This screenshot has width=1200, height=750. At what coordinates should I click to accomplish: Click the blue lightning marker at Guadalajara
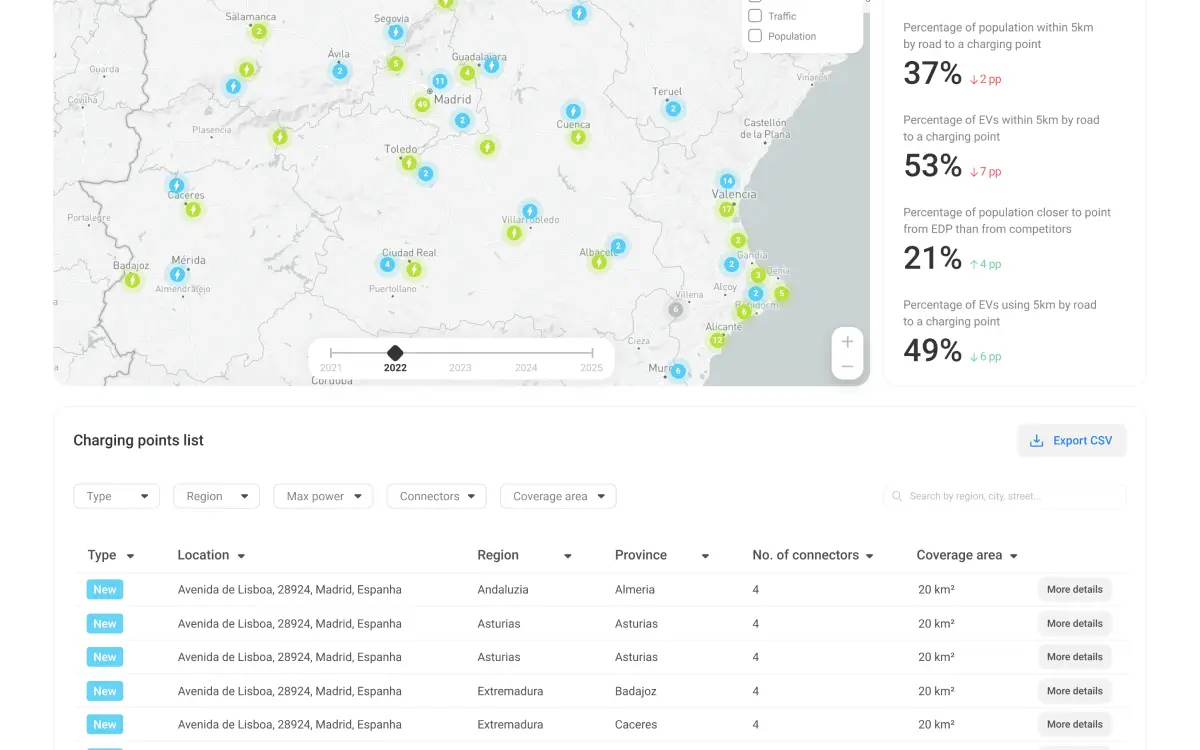tap(491, 66)
